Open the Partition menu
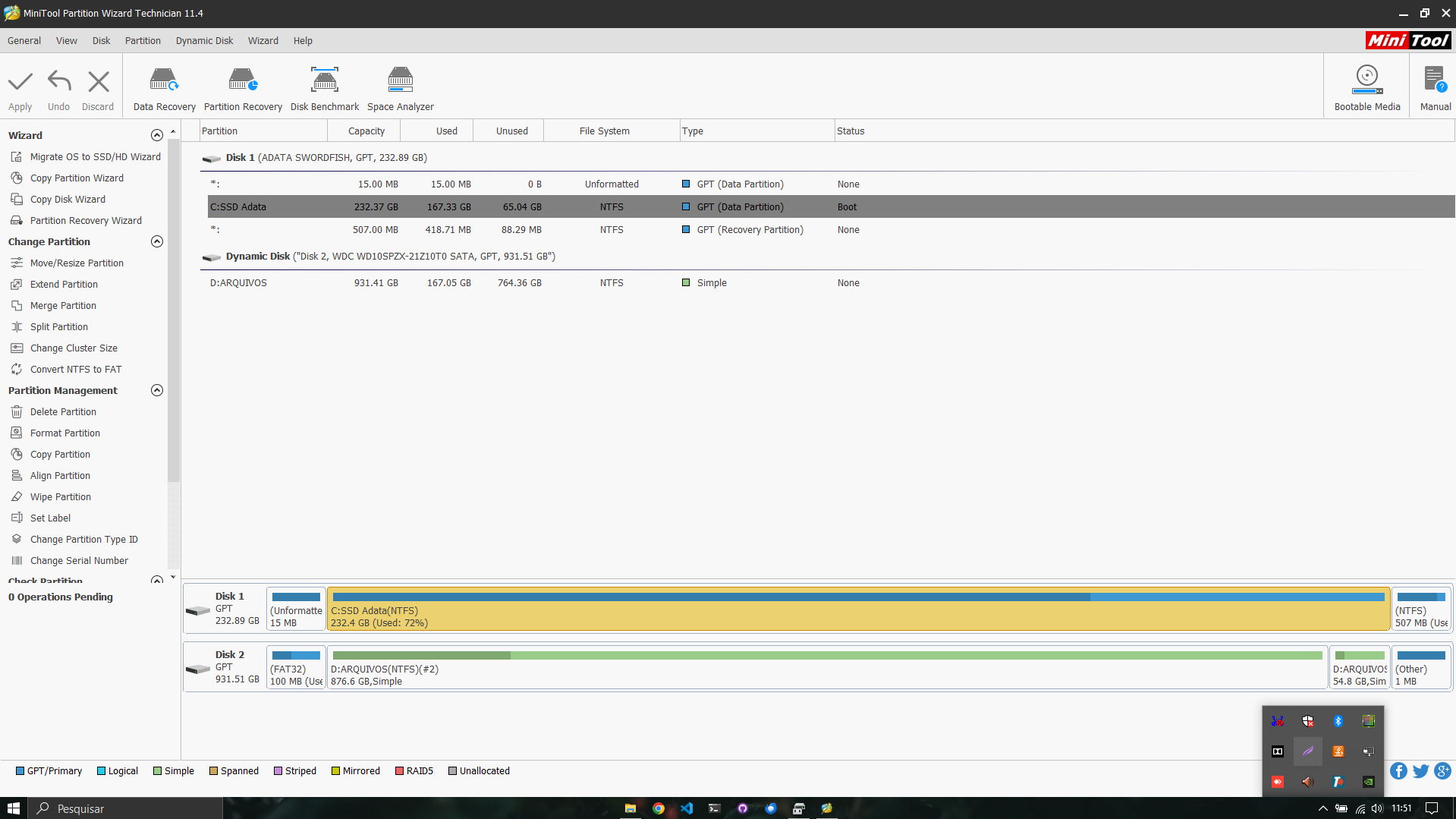 pos(143,41)
